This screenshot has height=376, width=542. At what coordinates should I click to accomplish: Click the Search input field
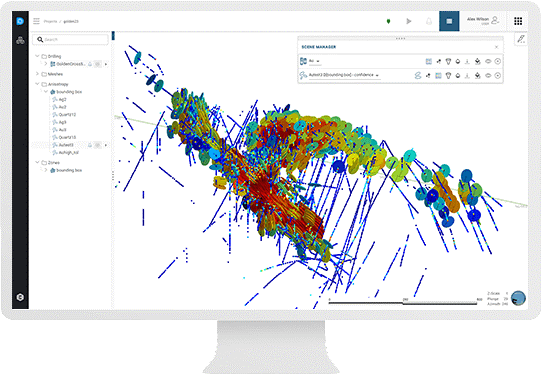click(x=71, y=39)
